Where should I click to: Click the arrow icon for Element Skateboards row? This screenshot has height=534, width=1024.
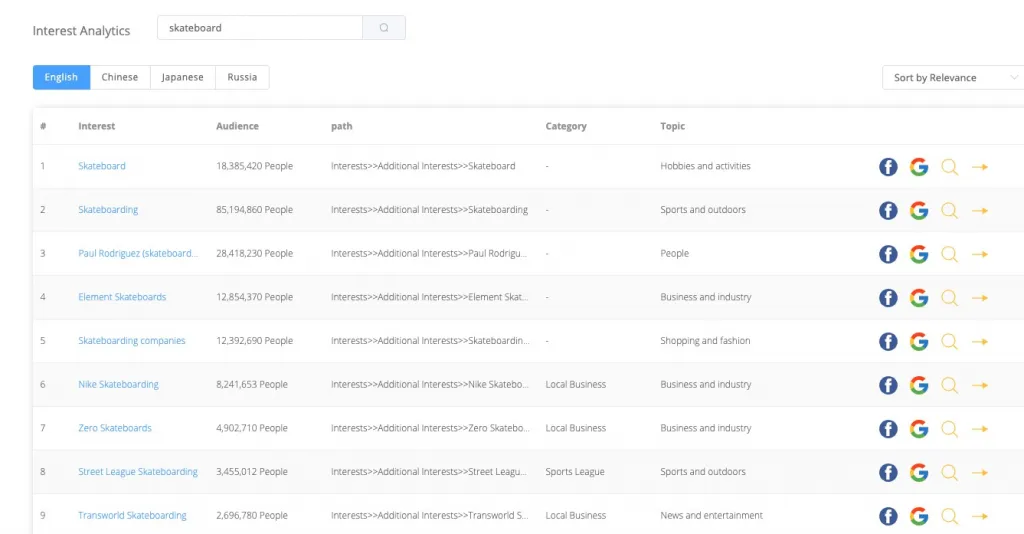click(980, 298)
